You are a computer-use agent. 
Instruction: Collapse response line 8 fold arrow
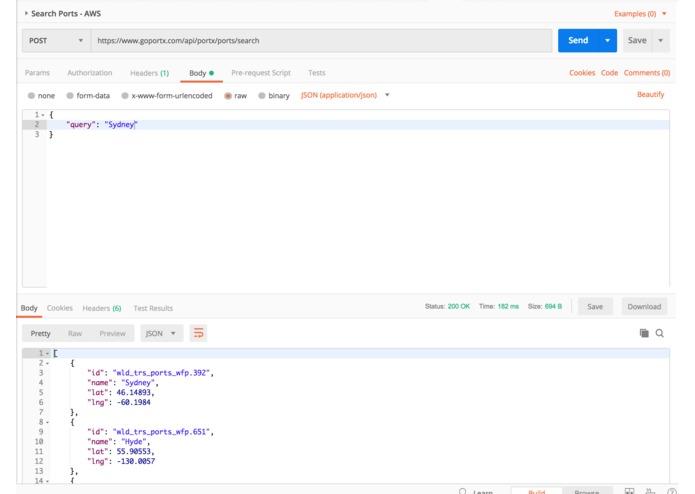47,422
